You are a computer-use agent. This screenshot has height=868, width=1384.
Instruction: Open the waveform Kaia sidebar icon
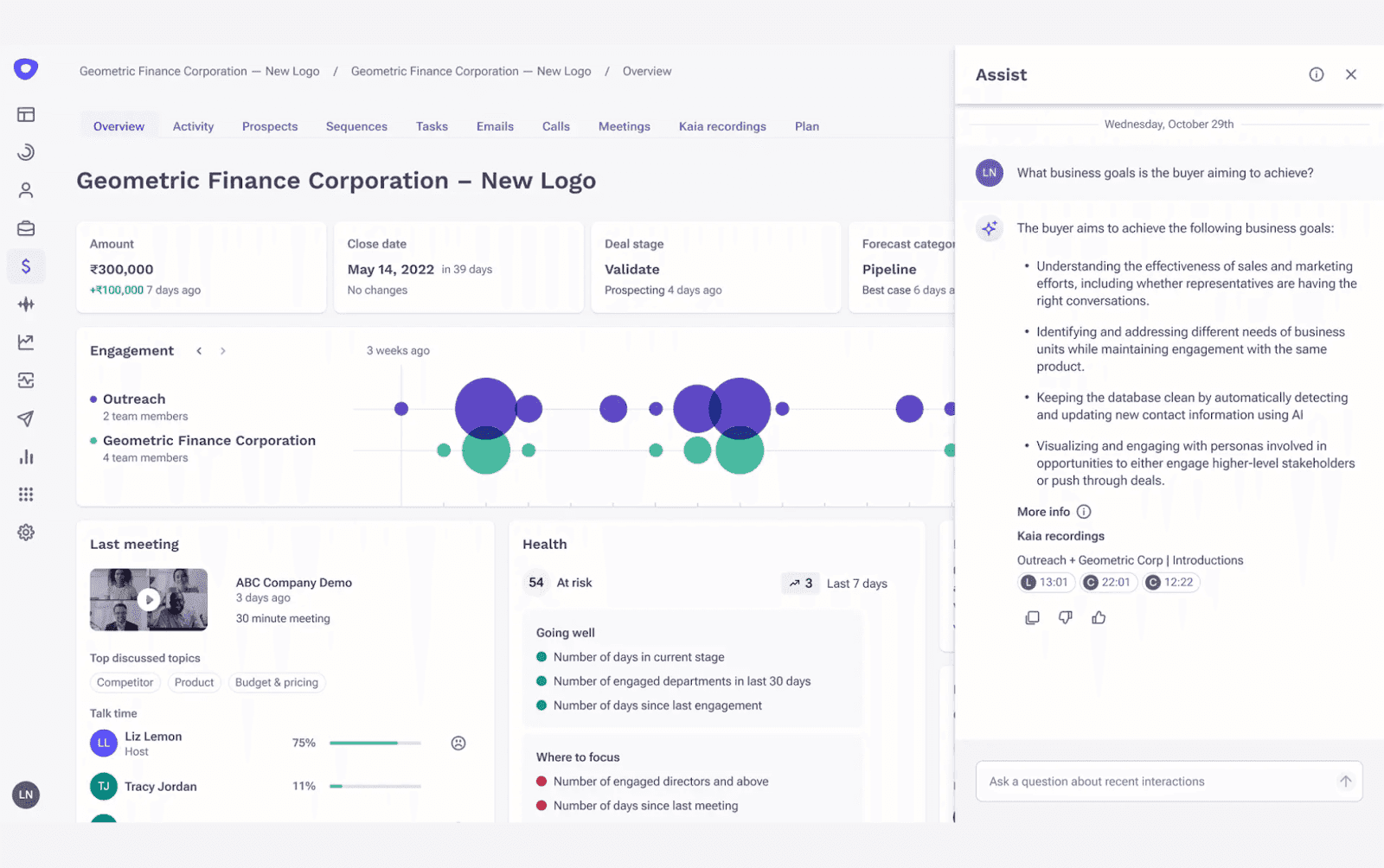[26, 304]
